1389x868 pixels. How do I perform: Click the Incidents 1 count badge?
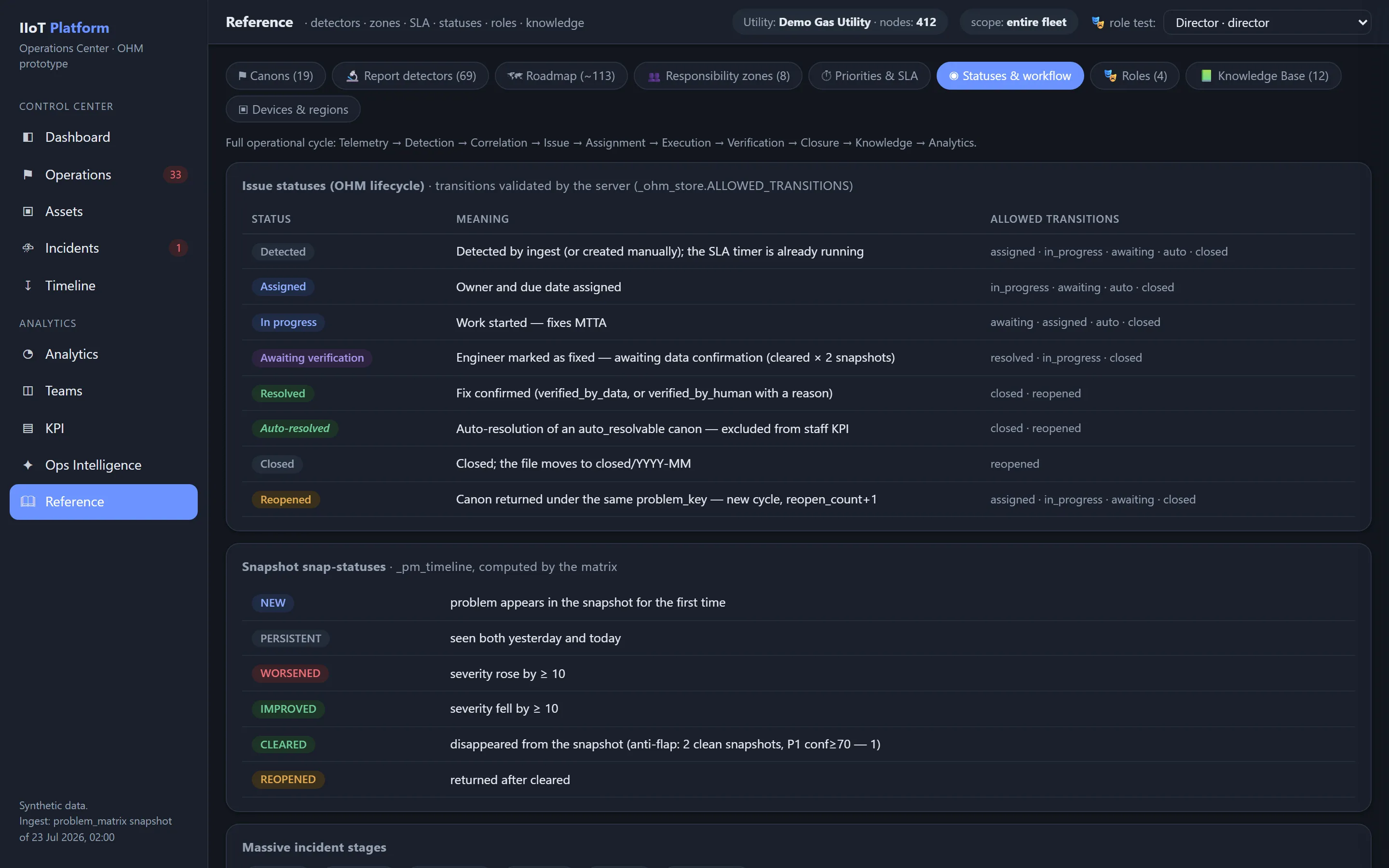point(178,248)
